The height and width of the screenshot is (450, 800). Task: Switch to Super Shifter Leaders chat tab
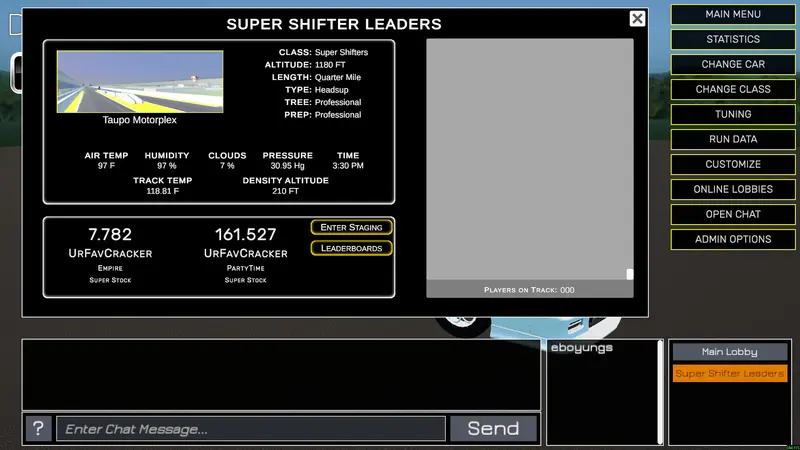730,373
